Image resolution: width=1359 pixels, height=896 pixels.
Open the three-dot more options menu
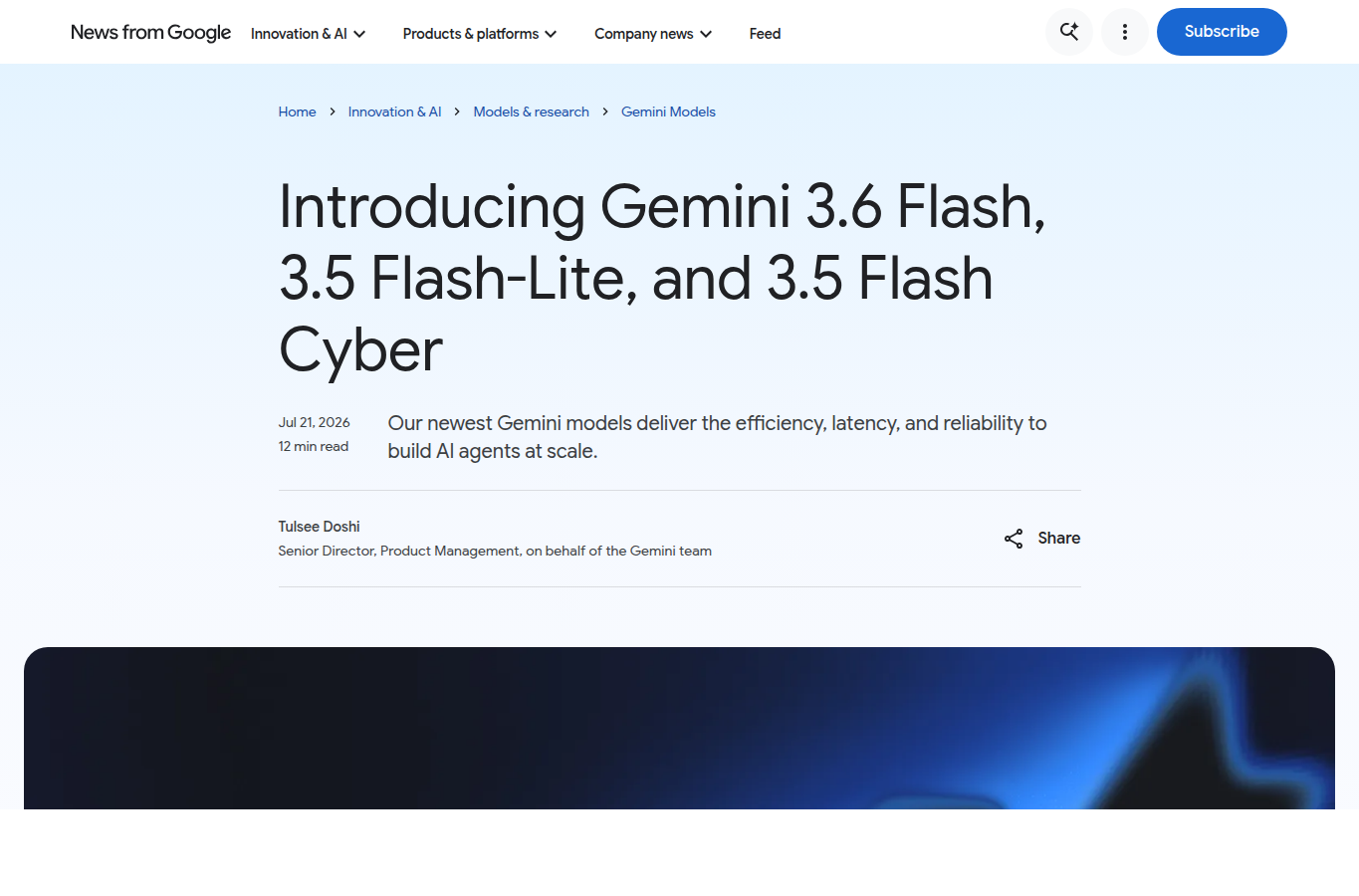coord(1125,32)
